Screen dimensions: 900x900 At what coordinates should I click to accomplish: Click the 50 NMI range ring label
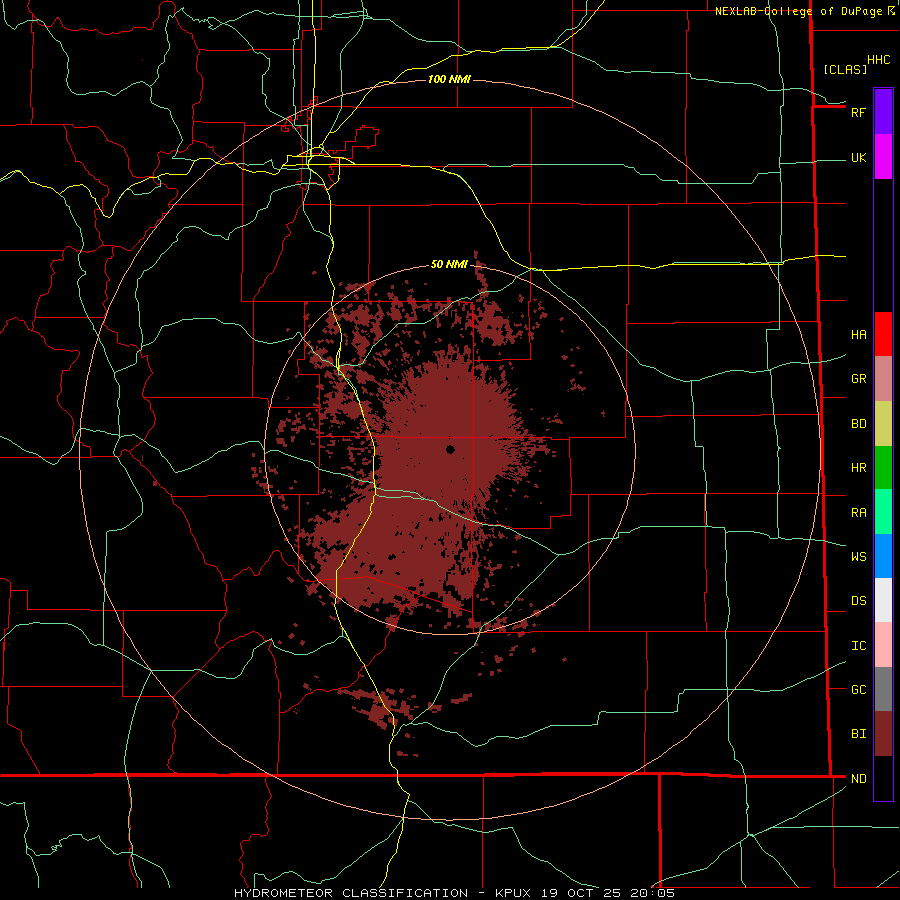[449, 264]
